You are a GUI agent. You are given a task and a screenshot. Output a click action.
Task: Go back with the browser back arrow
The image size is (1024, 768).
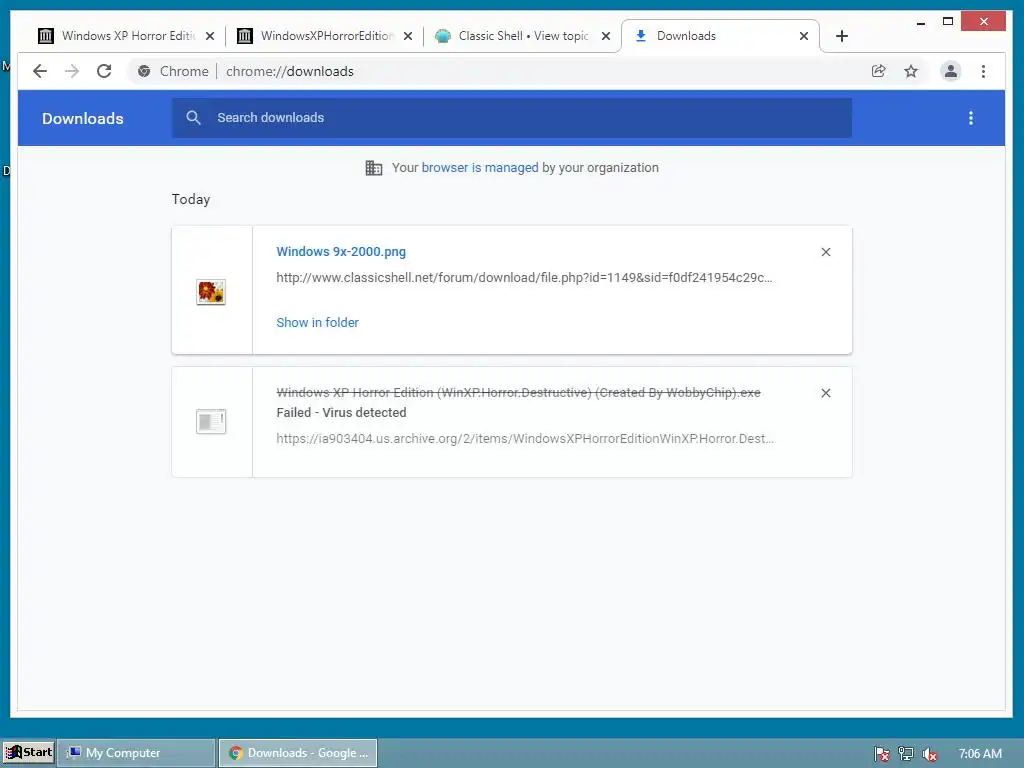pyautogui.click(x=40, y=71)
